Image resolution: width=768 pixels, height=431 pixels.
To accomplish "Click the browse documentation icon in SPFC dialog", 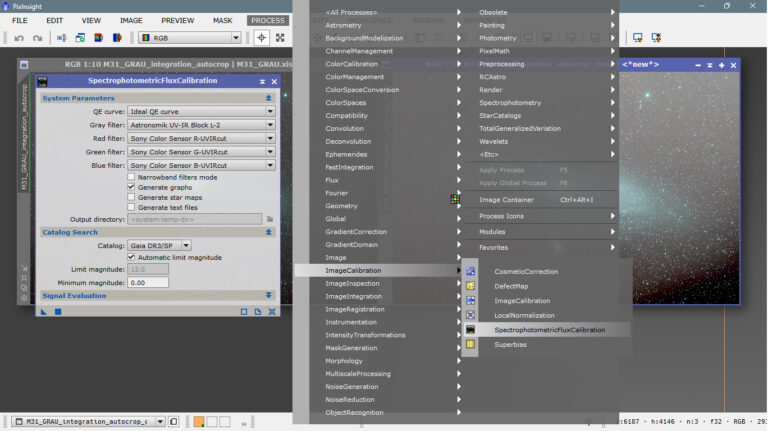I will coord(258,311).
